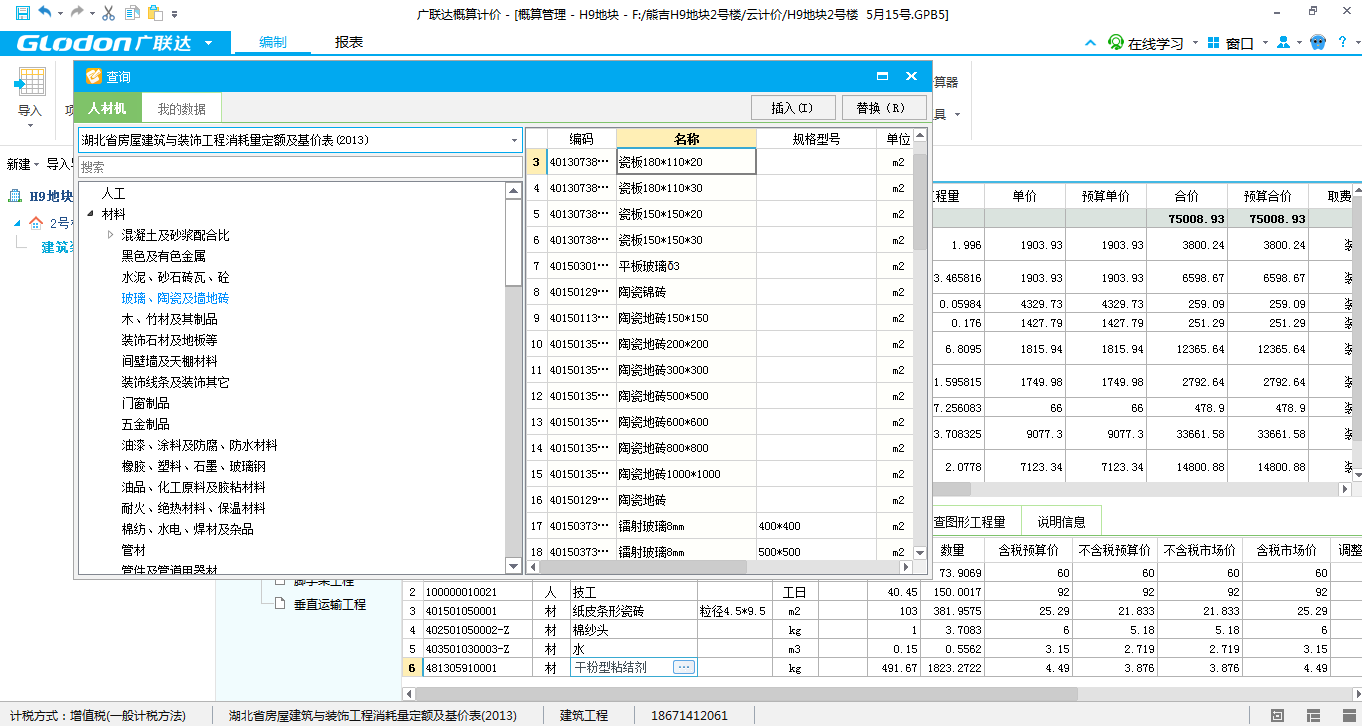Select row 瓷板180*110*30
1362x726 pixels.
[x=720, y=188]
